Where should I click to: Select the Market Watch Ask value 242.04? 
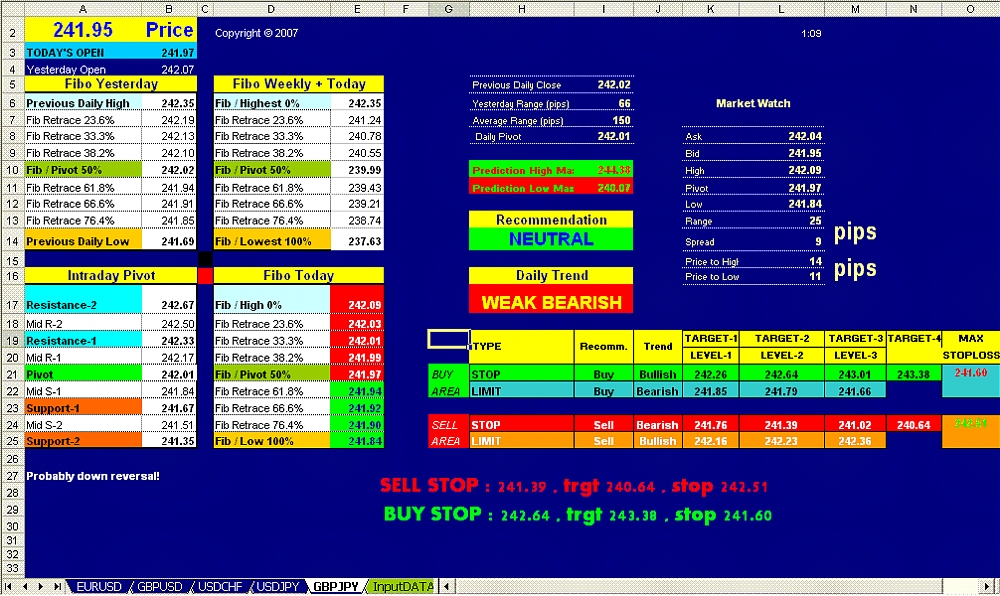(804, 136)
